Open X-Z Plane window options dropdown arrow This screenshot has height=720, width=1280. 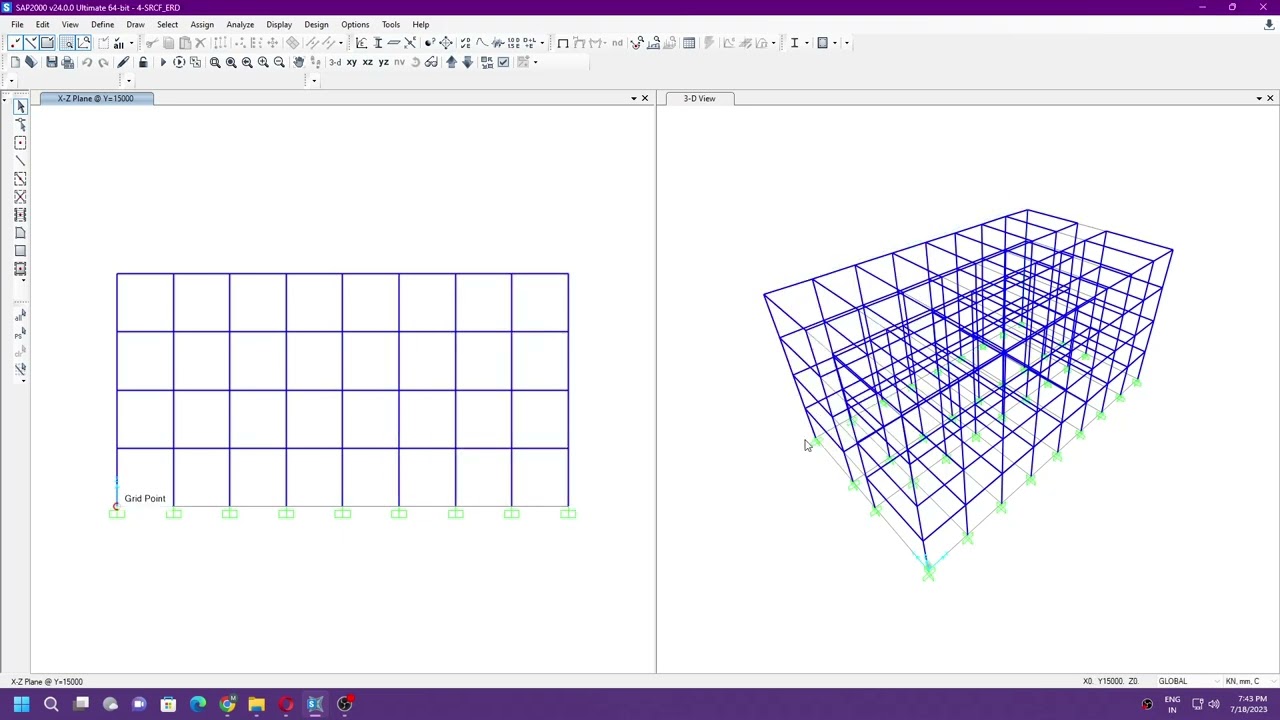click(x=633, y=98)
